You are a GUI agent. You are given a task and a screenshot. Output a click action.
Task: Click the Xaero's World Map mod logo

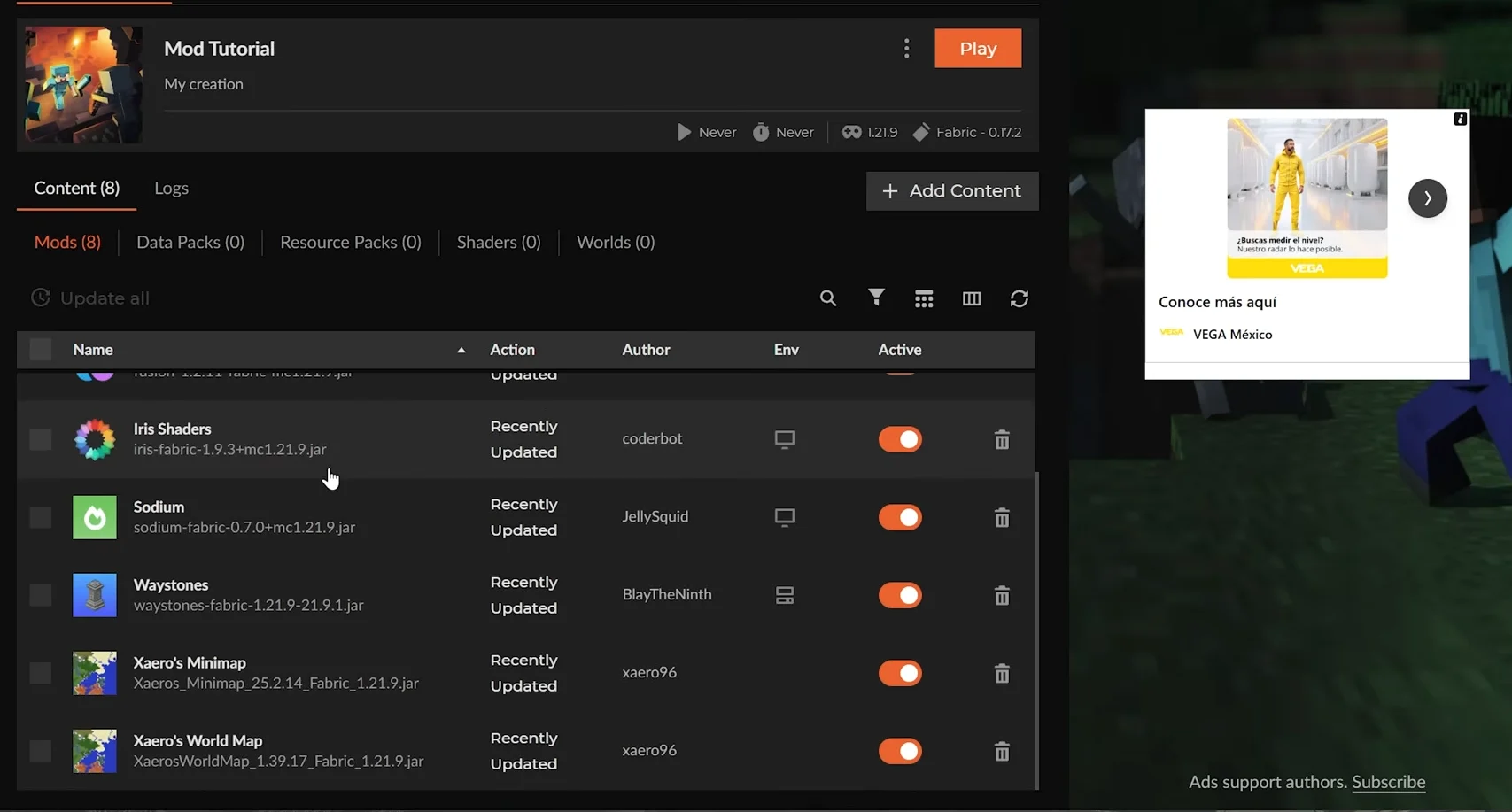point(95,751)
